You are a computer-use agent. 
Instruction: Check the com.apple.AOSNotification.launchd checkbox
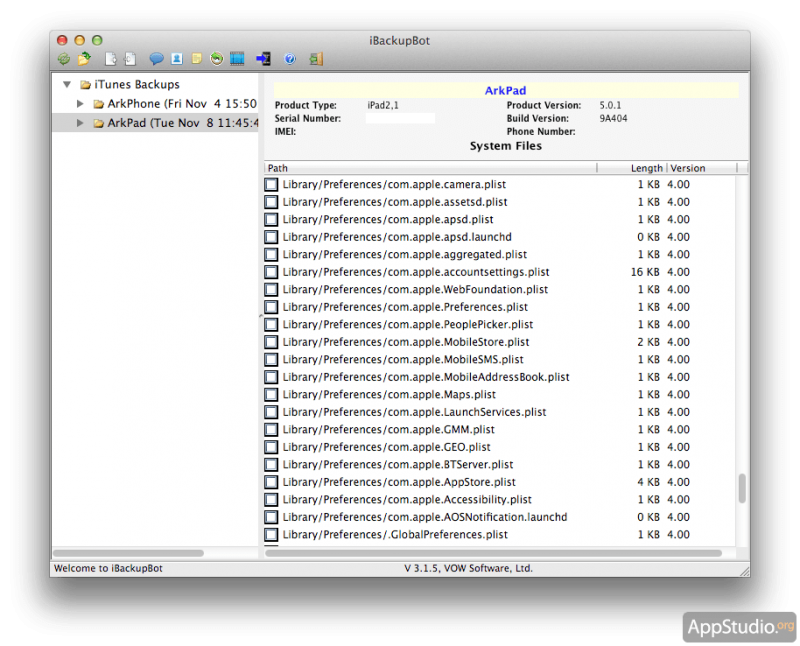(271, 517)
